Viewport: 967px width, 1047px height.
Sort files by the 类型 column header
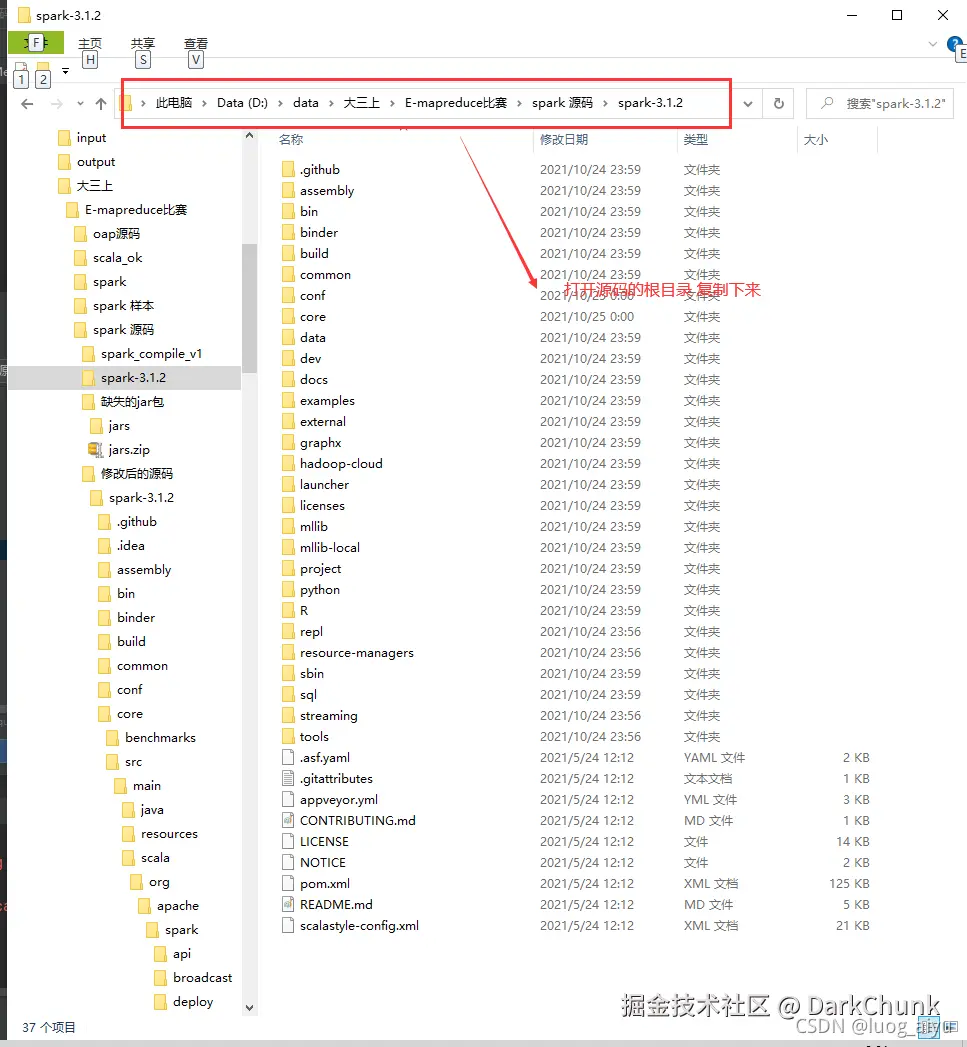point(695,140)
